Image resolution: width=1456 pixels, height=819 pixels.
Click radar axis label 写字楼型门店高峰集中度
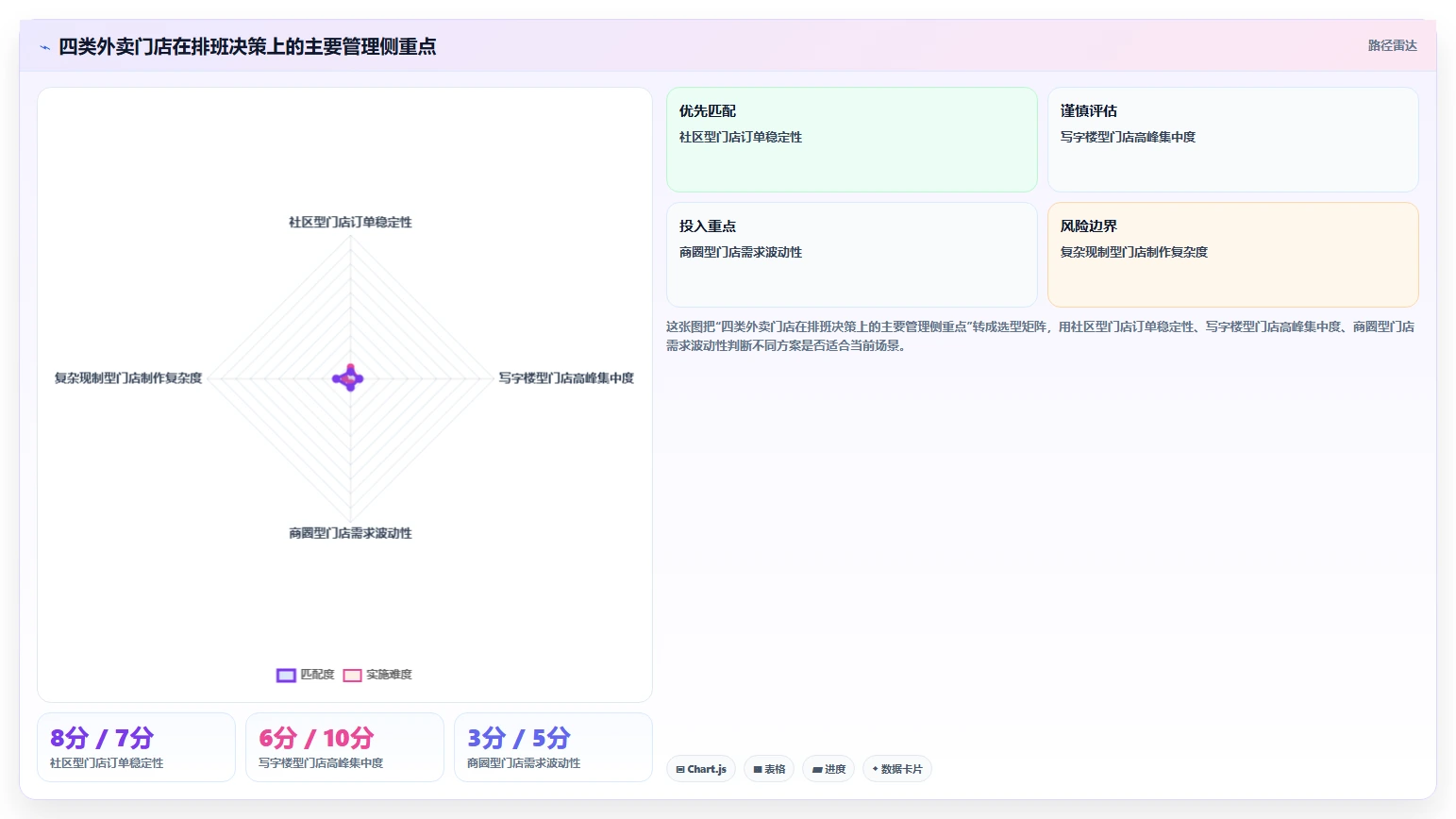pos(566,378)
